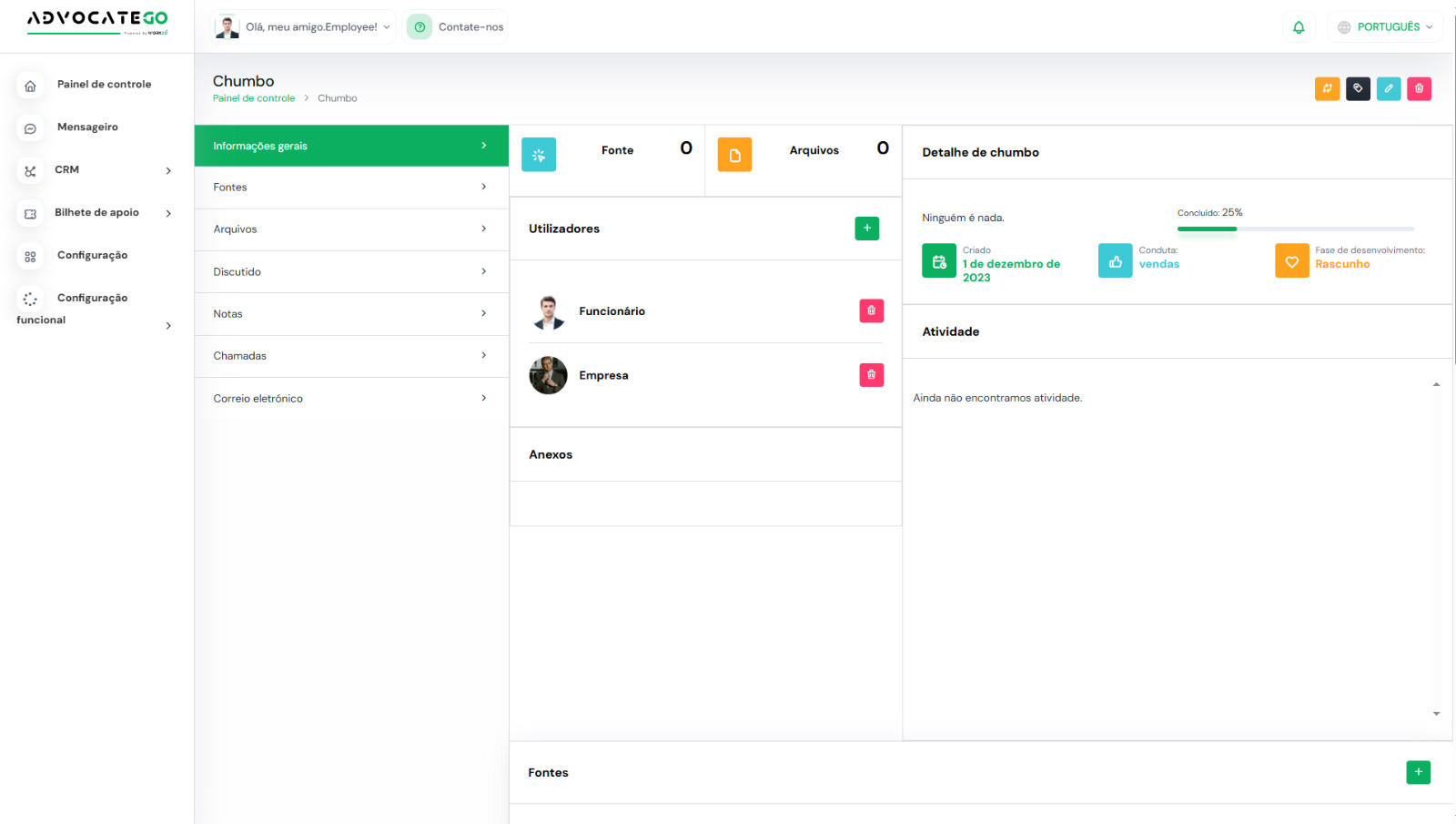The image size is (1456, 824).
Task: Click the '1 de dezembro de 2023' date
Action: click(1011, 270)
